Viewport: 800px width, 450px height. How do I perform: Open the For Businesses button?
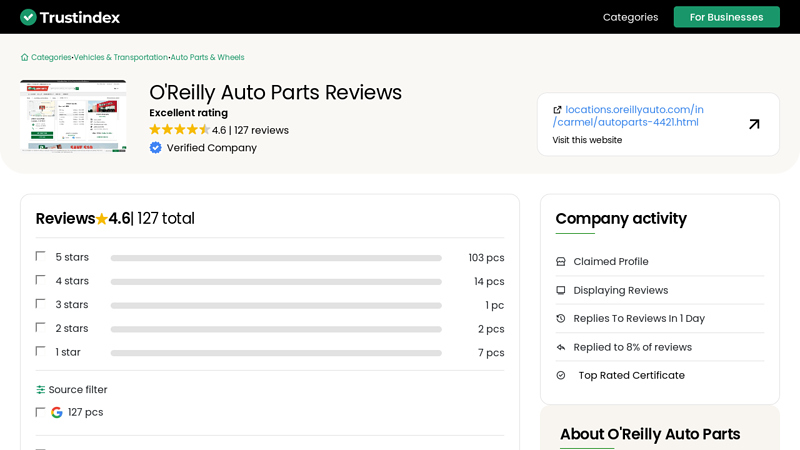point(726,17)
